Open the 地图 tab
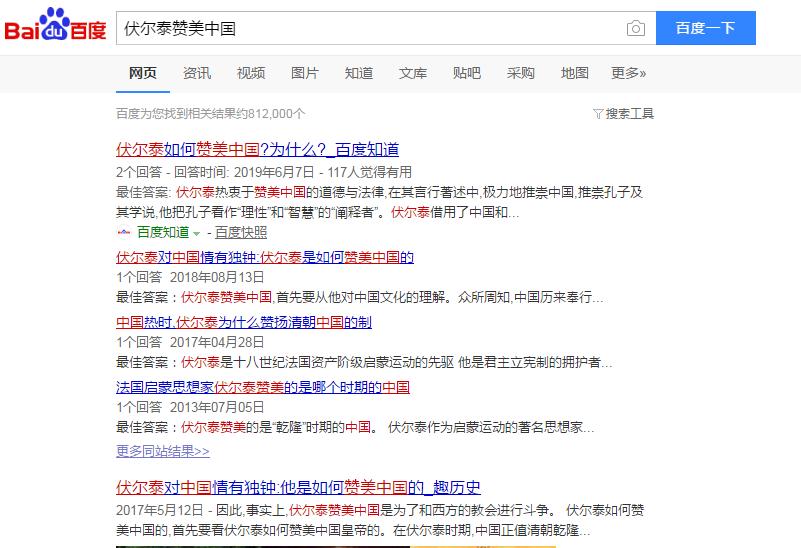This screenshot has height=548, width=801. click(575, 73)
